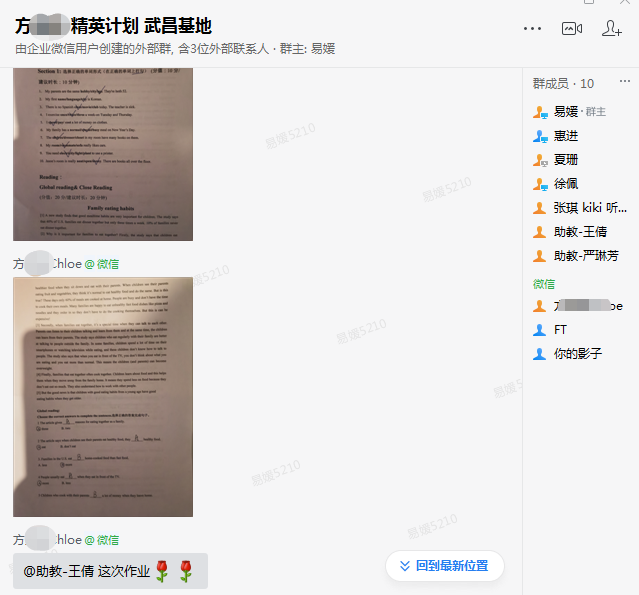
Task: Select member 徐佩 in the list
Action: pyautogui.click(x=566, y=184)
